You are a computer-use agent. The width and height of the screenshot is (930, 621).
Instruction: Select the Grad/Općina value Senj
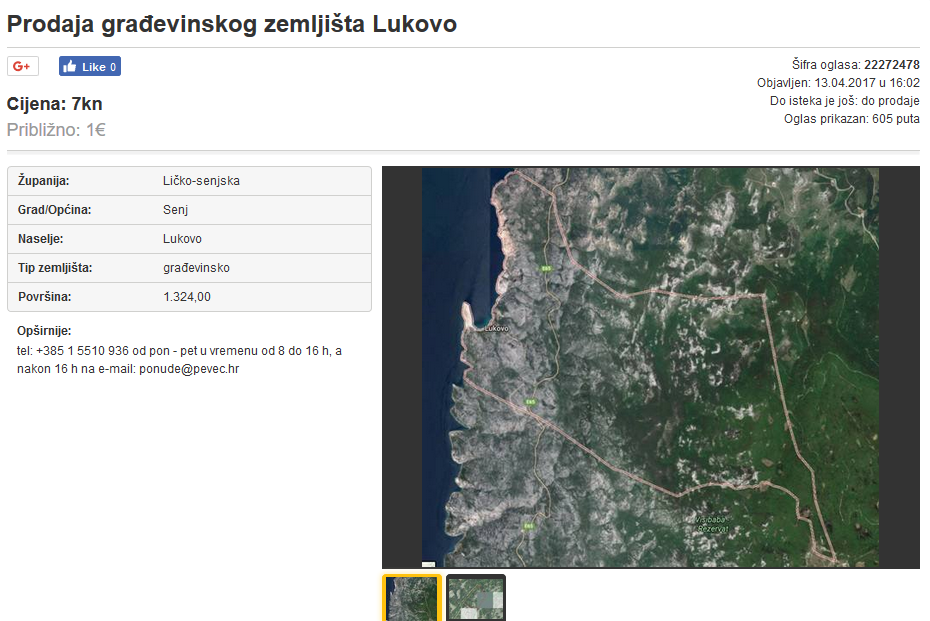click(x=175, y=210)
